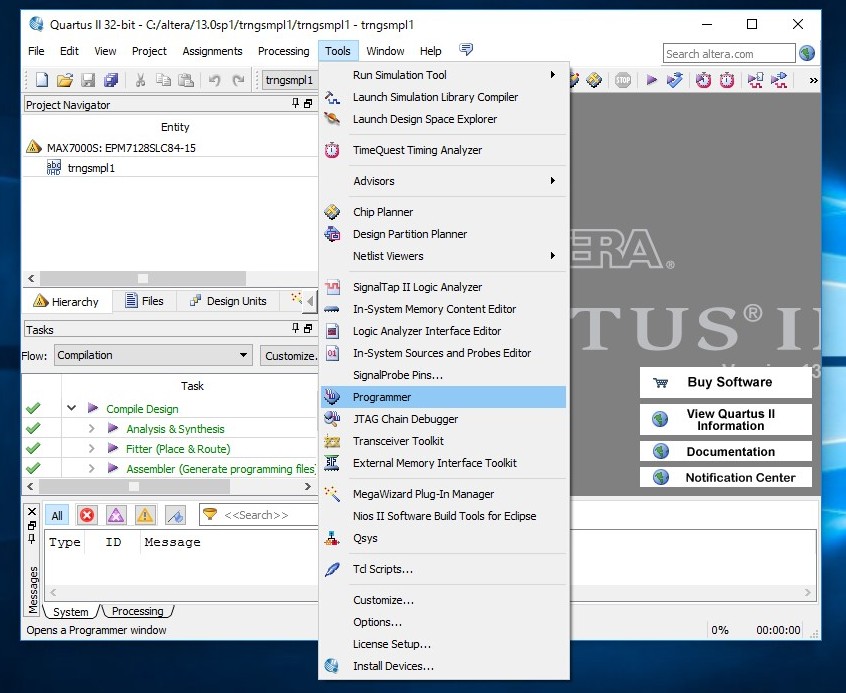Open Programmer from the Tools menu
This screenshot has width=846, height=693.
pos(443,397)
